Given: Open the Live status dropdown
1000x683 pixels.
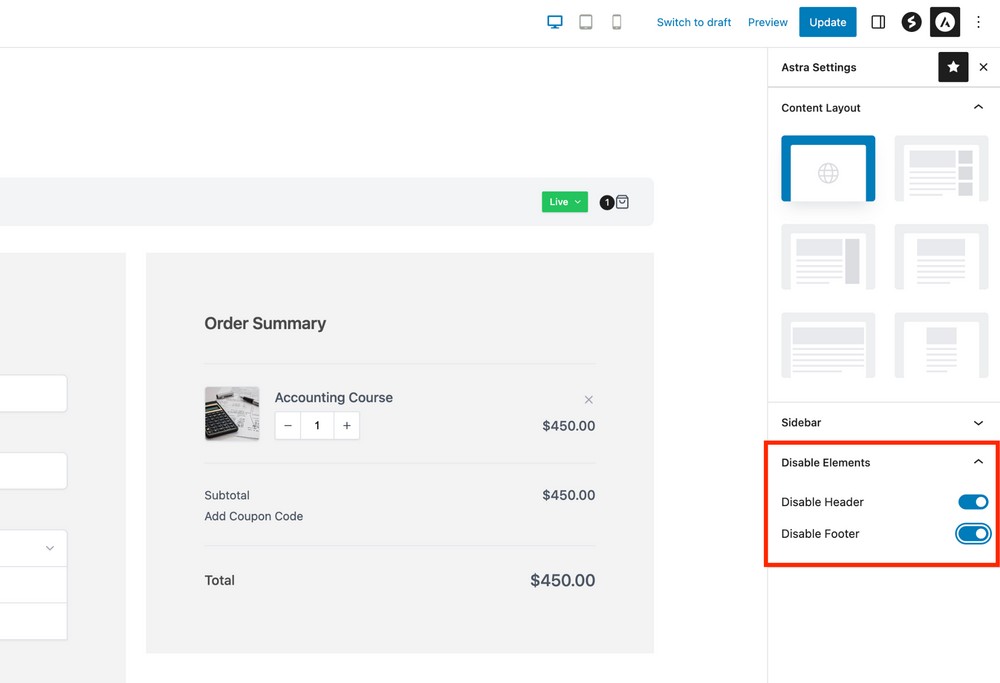Looking at the screenshot, I should point(564,201).
